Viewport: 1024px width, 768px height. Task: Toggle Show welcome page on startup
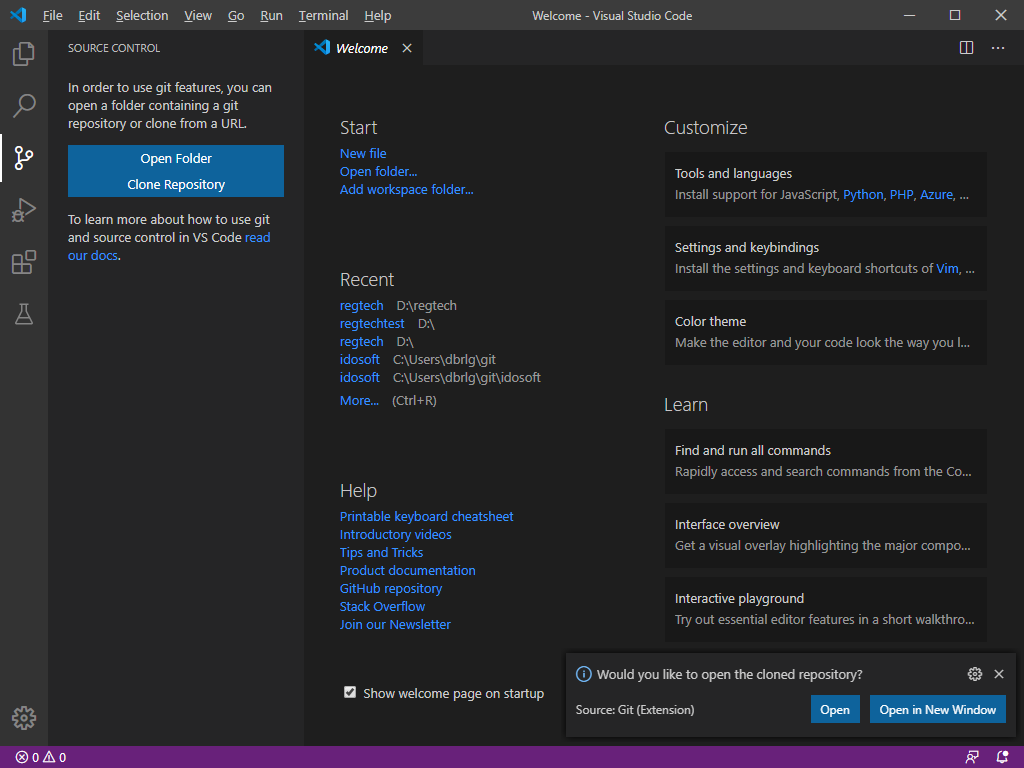click(350, 692)
